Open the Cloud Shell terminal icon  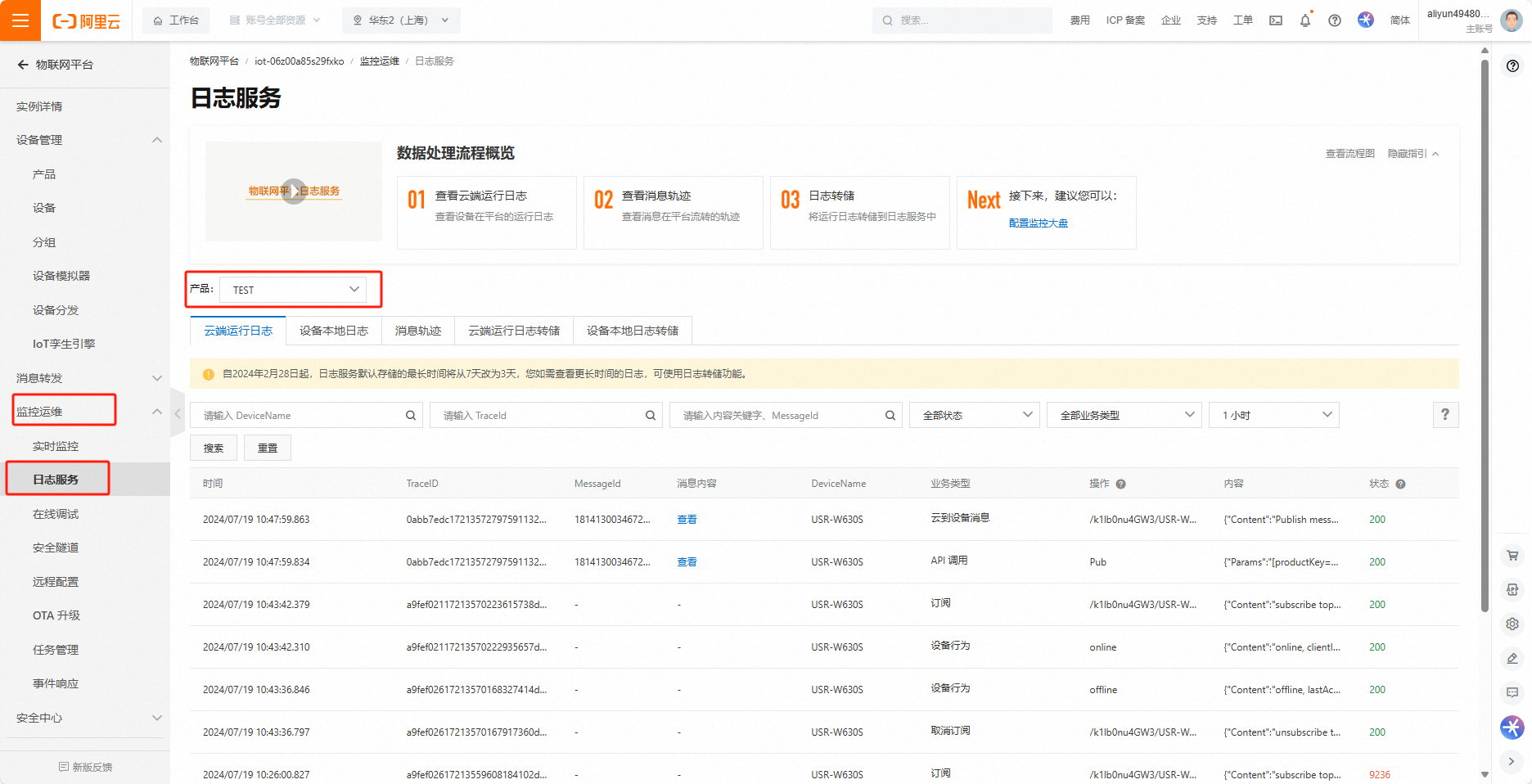point(1275,20)
